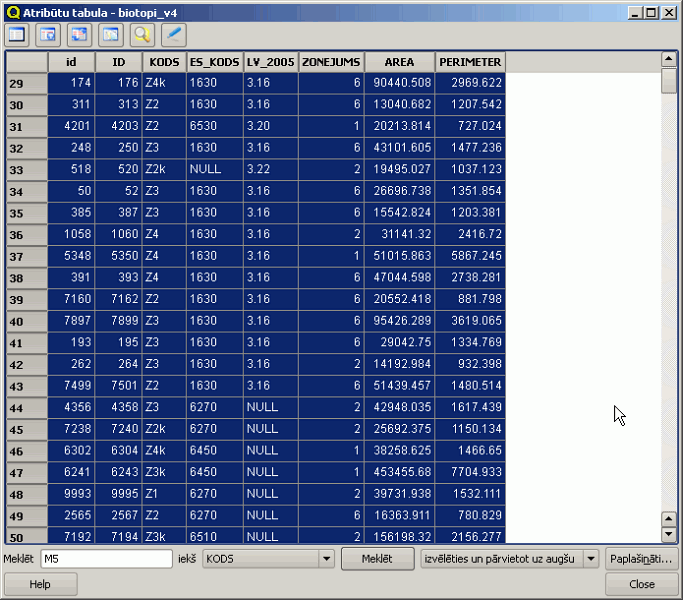This screenshot has width=683, height=600.
Task: Zoom map to selected rows (magnifier icon)
Action: [142, 35]
